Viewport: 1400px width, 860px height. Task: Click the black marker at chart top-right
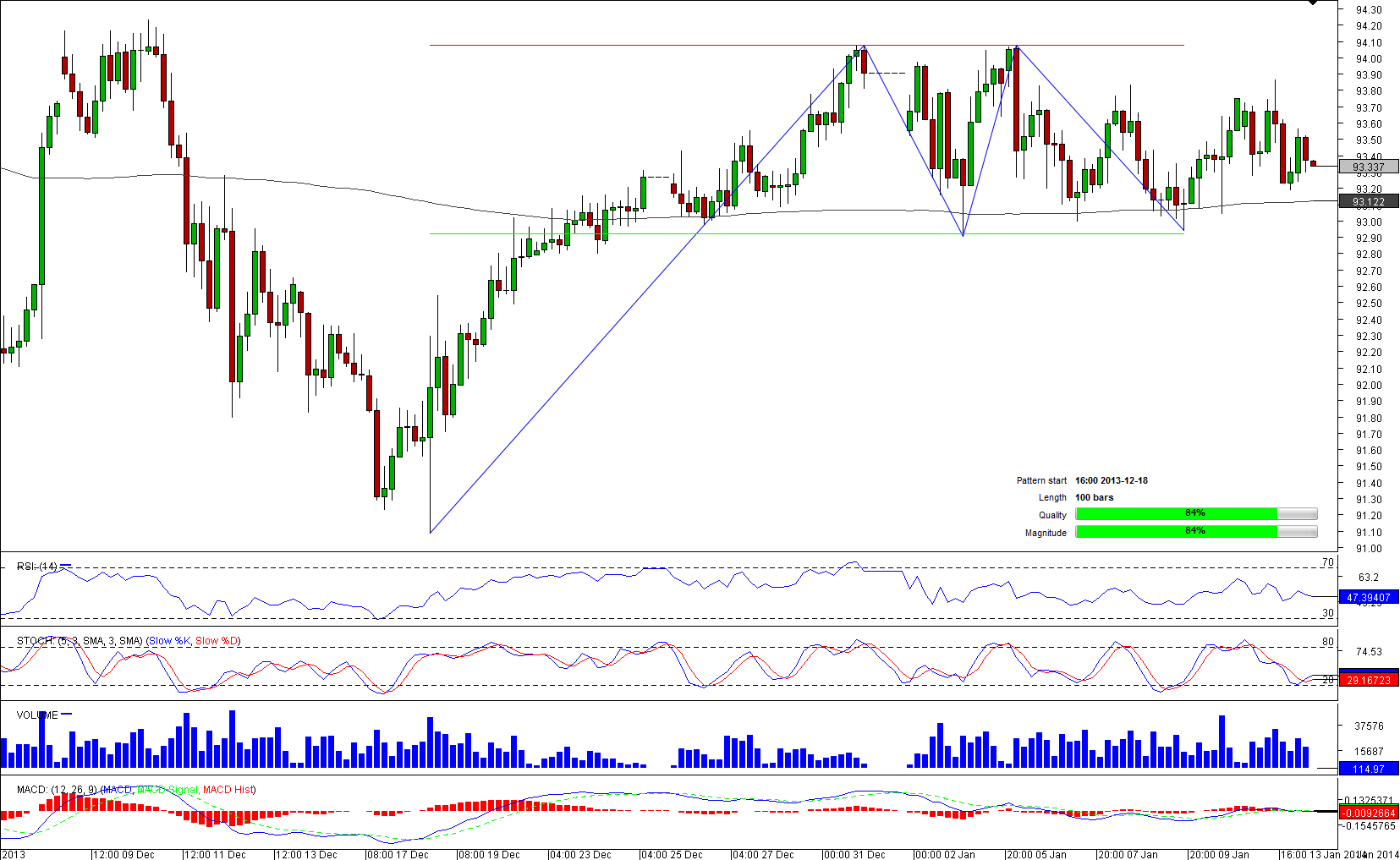[1313, 3]
